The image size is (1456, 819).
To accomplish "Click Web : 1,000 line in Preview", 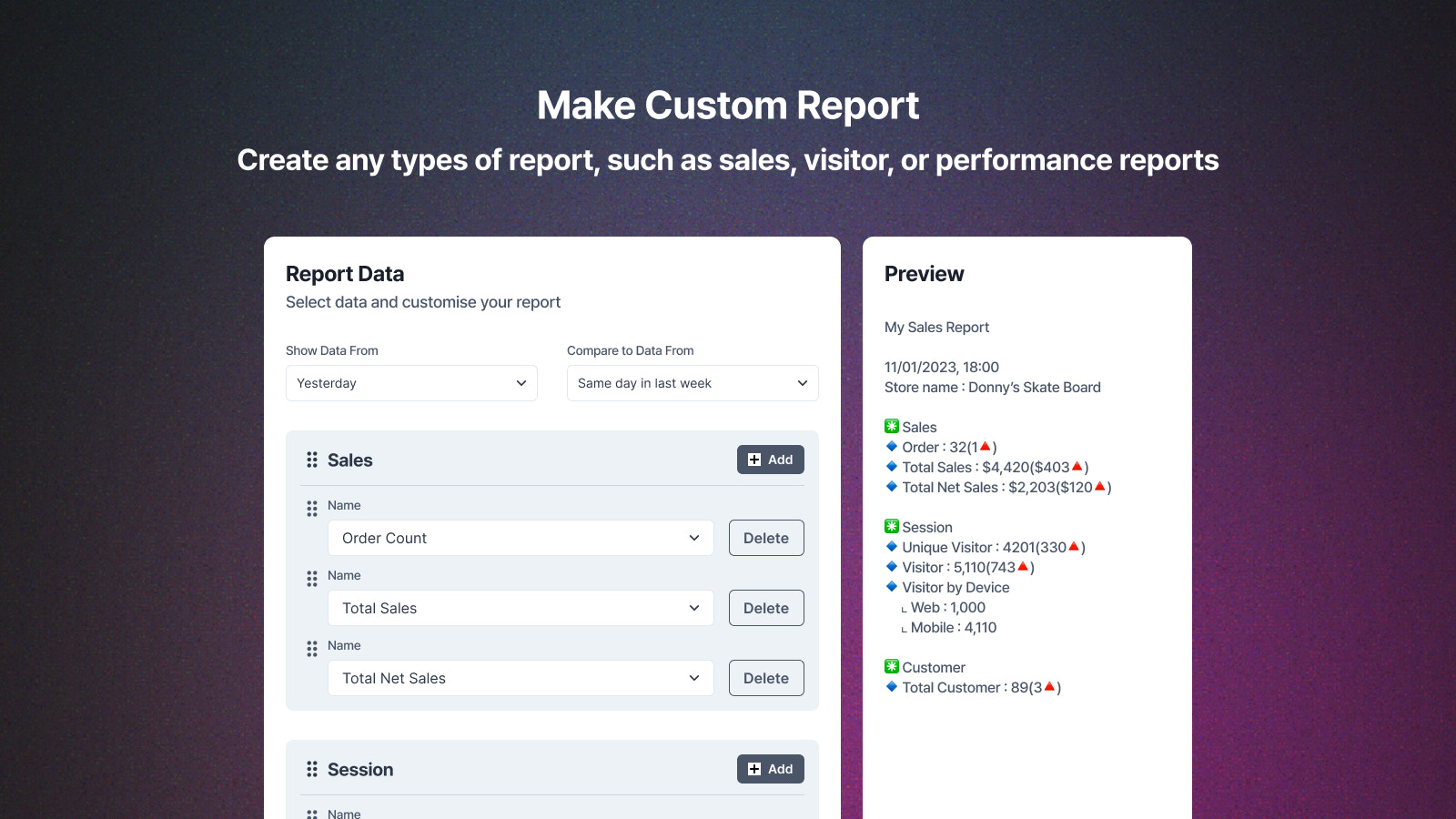I will click(944, 607).
